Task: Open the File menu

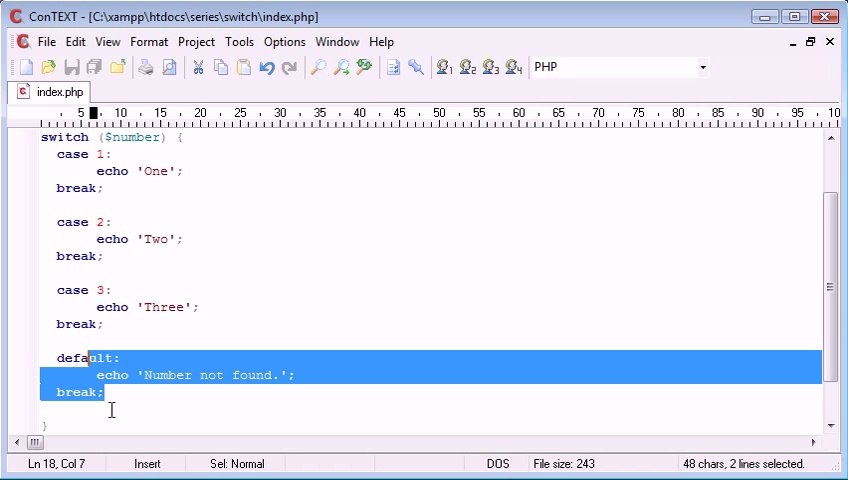Action: [47, 42]
